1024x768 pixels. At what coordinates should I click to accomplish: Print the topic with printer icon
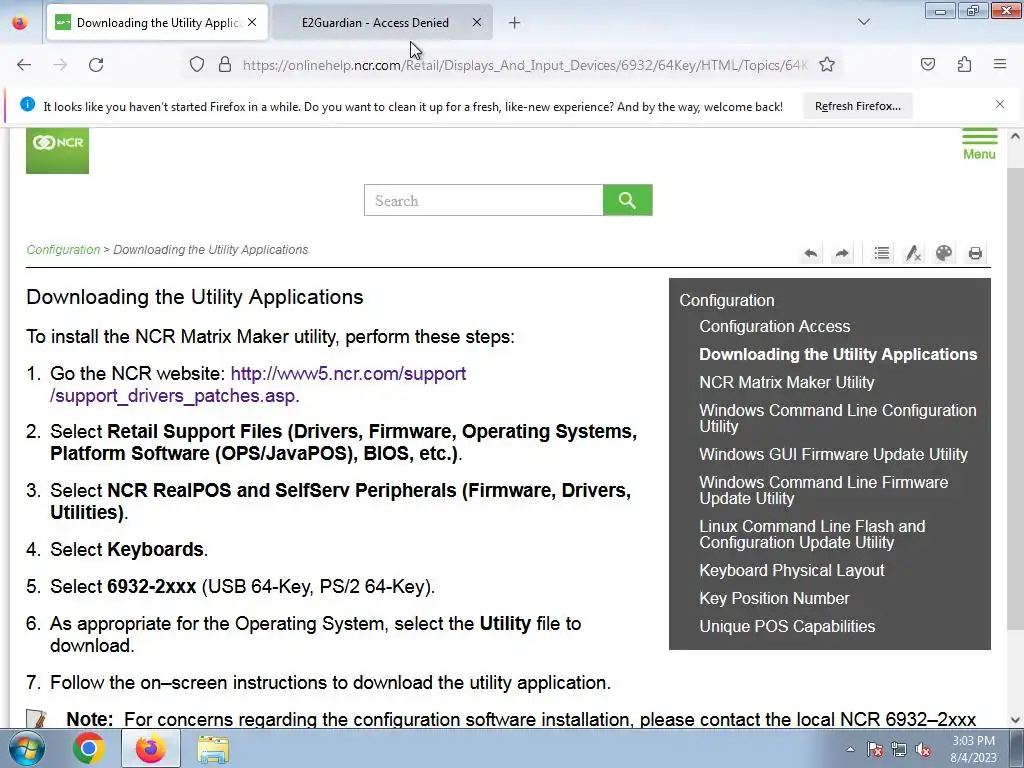(975, 253)
